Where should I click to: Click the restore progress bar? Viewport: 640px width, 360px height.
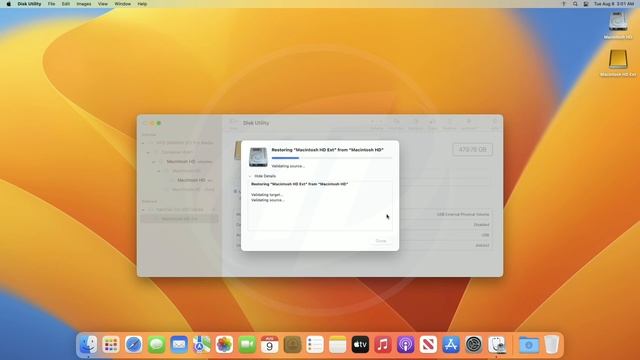(x=331, y=158)
